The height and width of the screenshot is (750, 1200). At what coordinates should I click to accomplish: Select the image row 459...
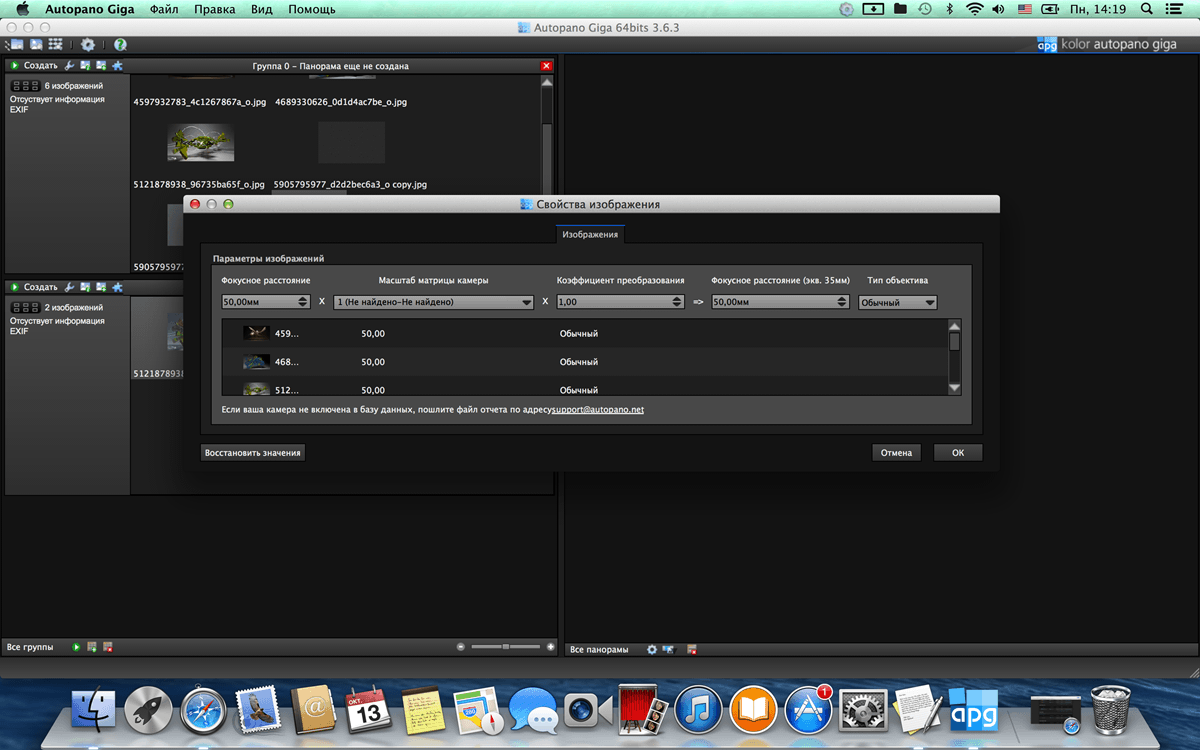click(584, 333)
